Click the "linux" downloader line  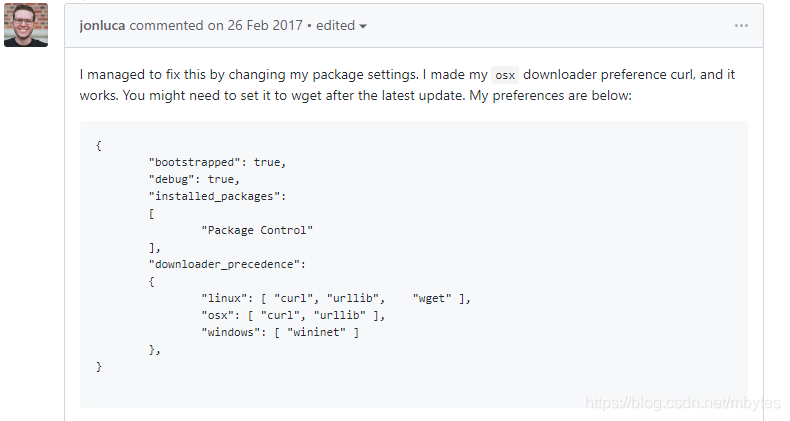tap(336, 298)
